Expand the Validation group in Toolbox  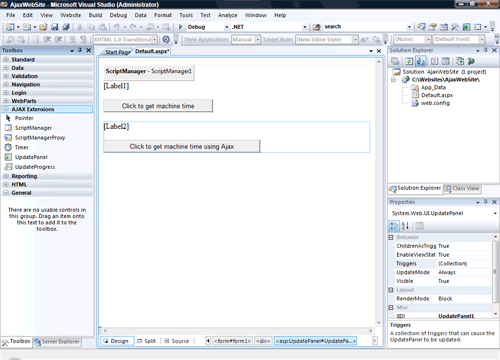pyautogui.click(x=6, y=76)
